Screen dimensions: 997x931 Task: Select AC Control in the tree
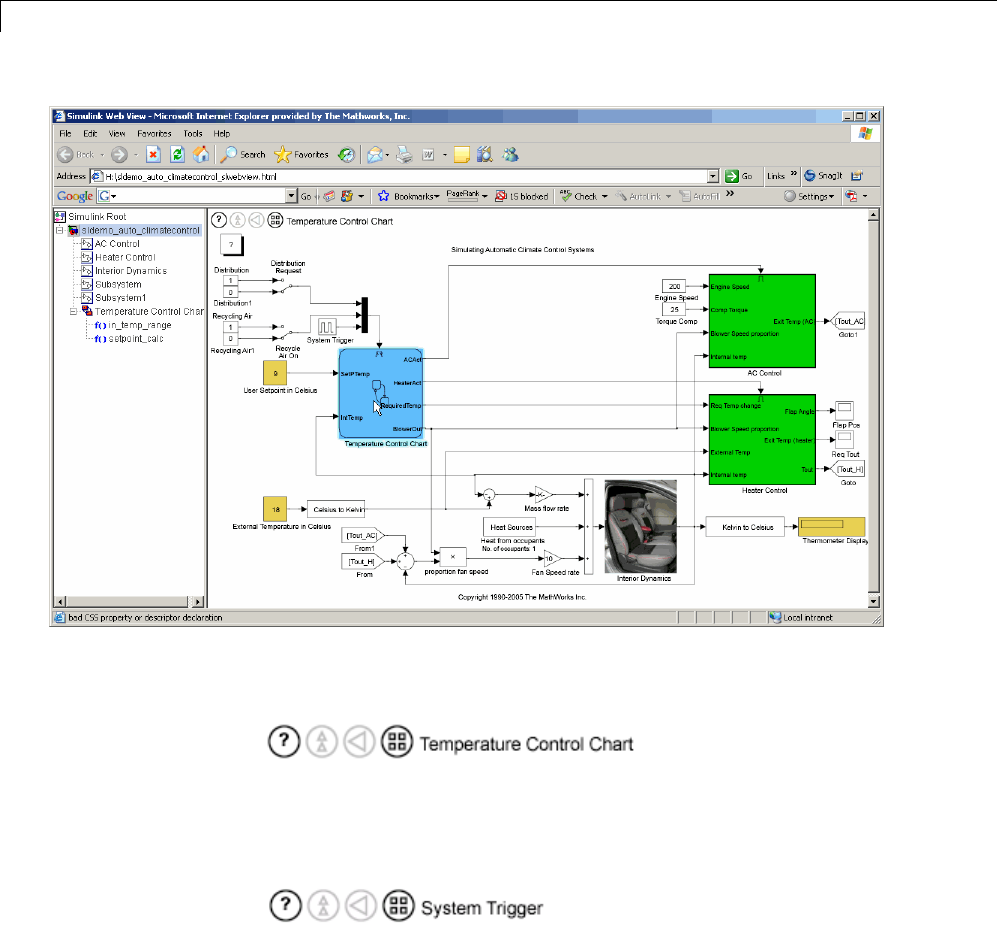[x=117, y=244]
